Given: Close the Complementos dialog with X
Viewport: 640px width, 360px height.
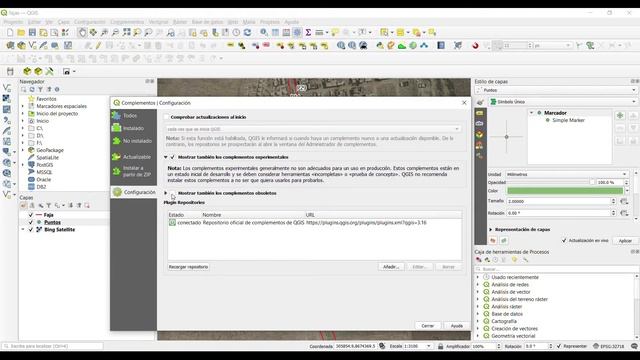Looking at the screenshot, I should tap(464, 103).
